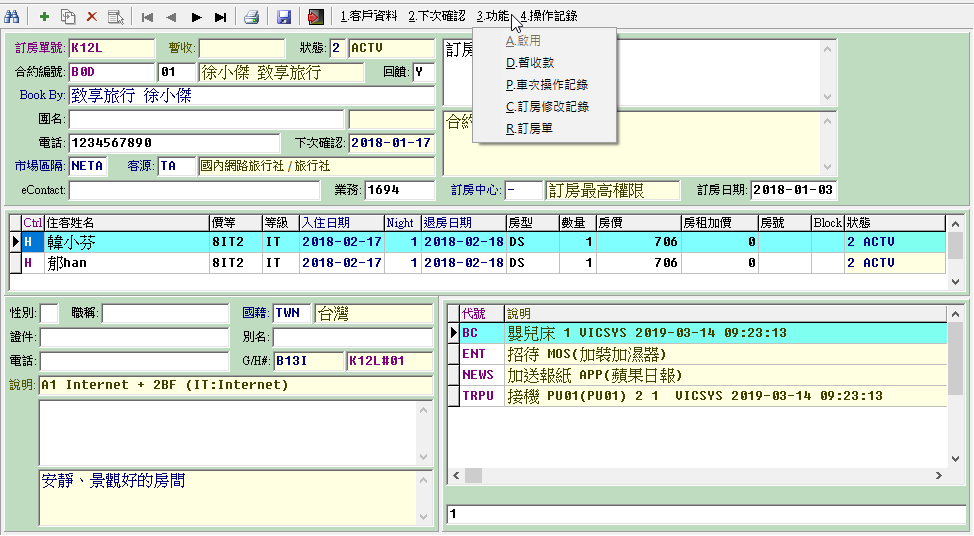Select D.暫收款 from the dropdown menu

[x=530, y=63]
